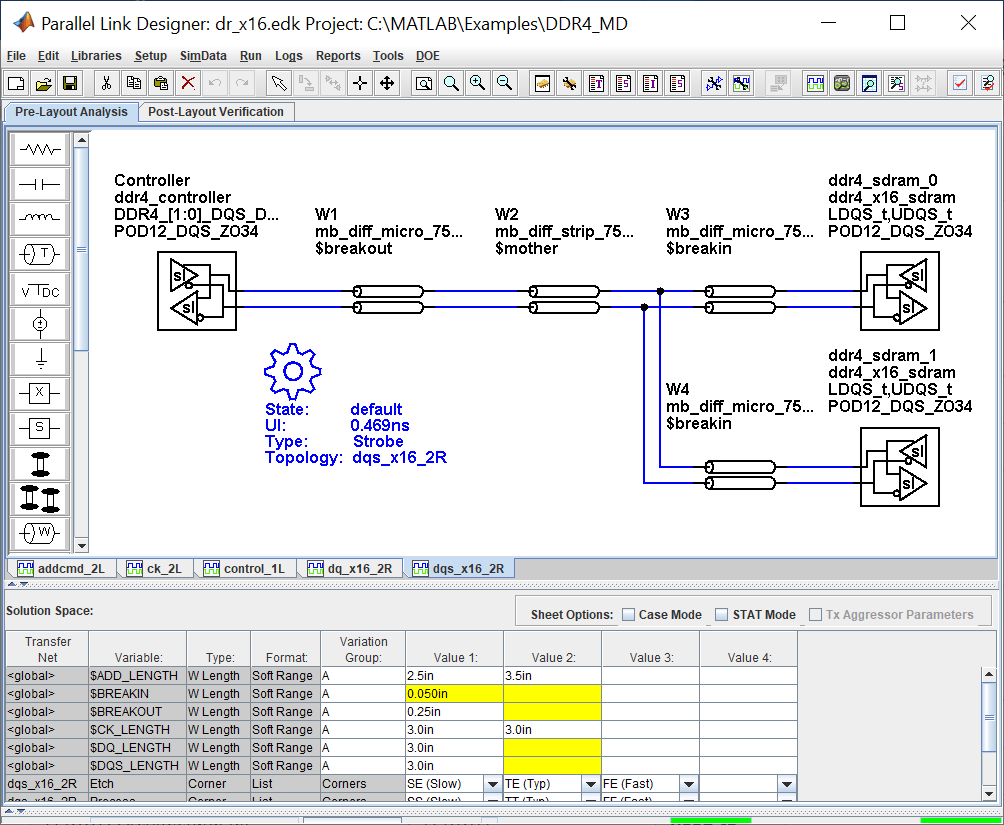This screenshot has height=825, width=1004.
Task: Select the DC voltage source element
Action: (40, 290)
